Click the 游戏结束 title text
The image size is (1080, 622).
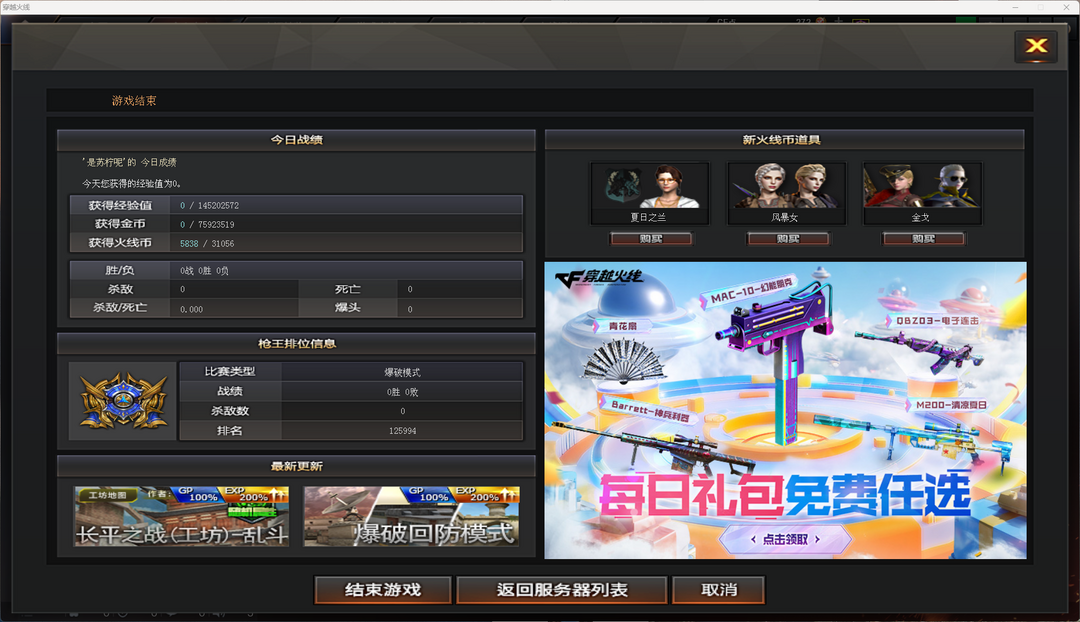(134, 101)
